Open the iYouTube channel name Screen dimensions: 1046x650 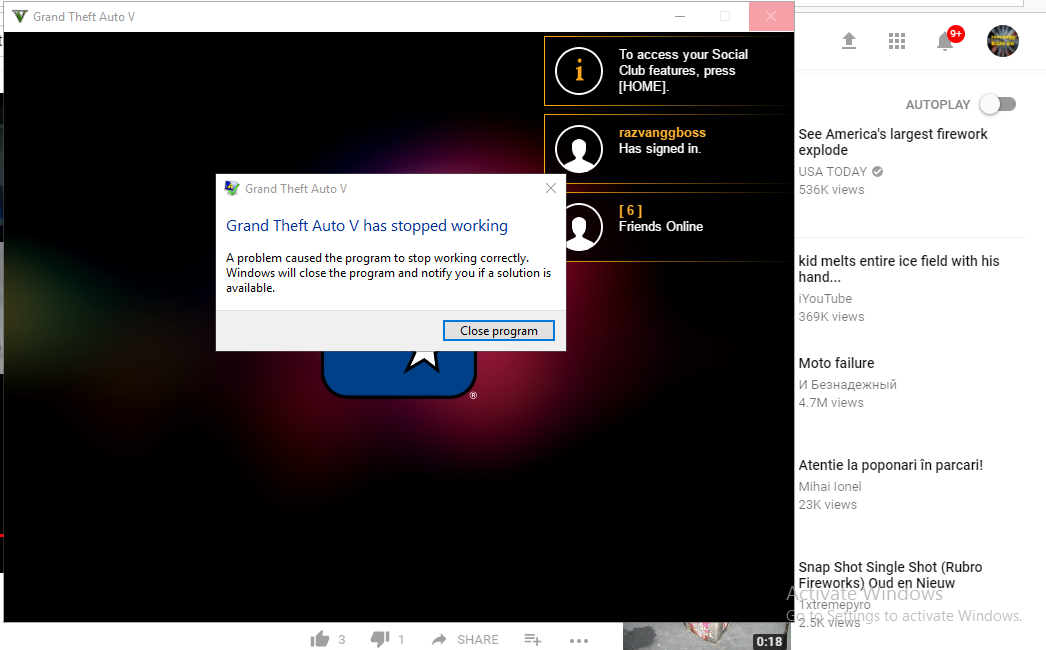point(825,298)
